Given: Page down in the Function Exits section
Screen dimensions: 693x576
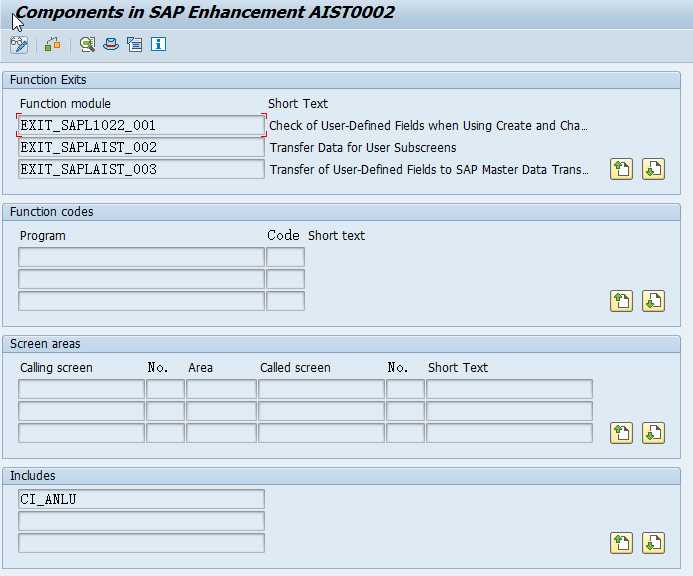Looking at the screenshot, I should click(653, 169).
